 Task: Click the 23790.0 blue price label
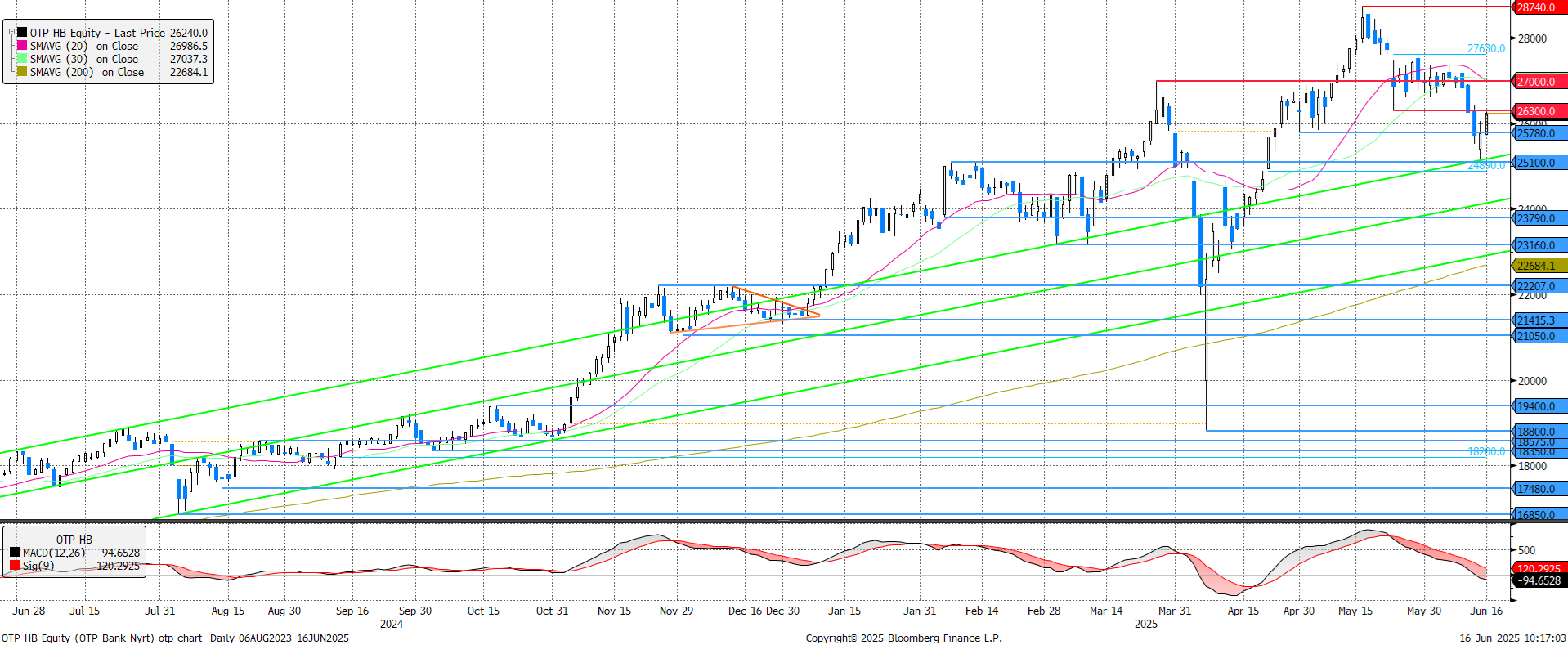[1539, 218]
